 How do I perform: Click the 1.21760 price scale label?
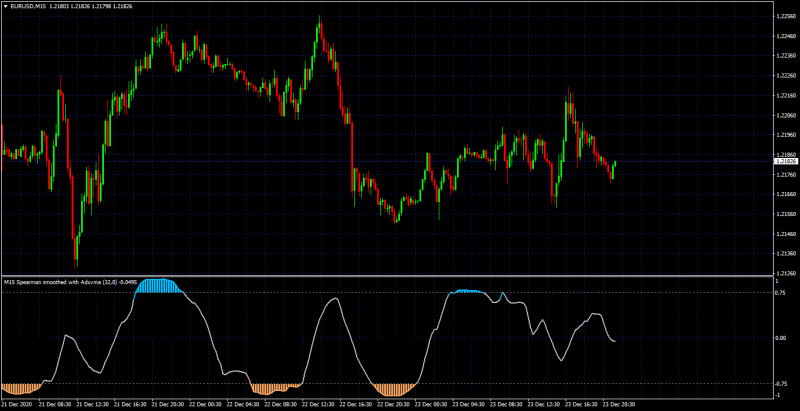(784, 174)
